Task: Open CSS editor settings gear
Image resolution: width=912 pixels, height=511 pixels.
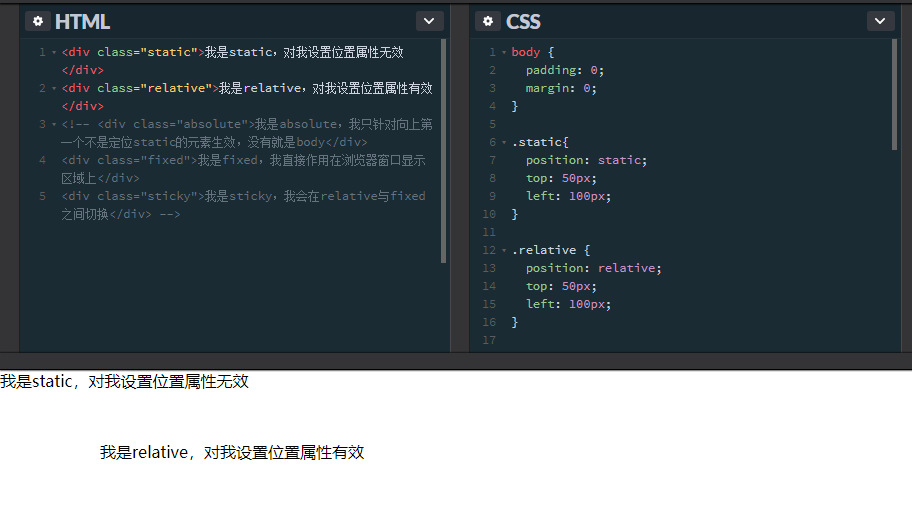Action: (x=488, y=22)
